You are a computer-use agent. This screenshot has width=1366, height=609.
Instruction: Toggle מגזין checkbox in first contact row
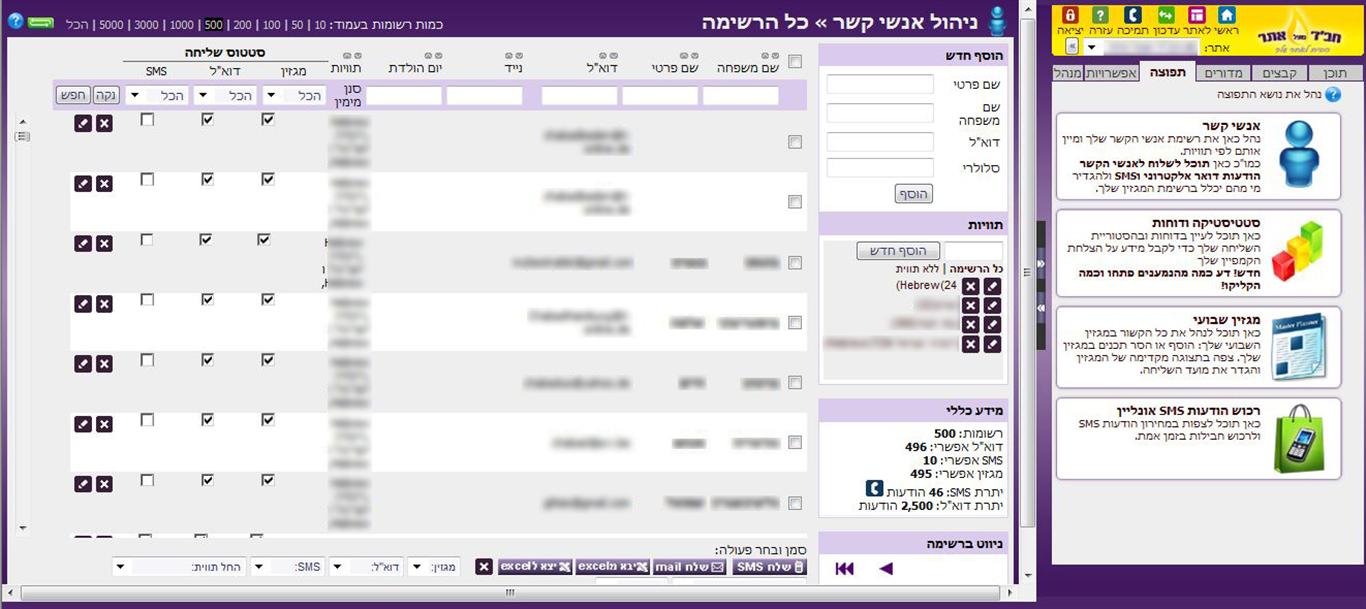(x=268, y=119)
